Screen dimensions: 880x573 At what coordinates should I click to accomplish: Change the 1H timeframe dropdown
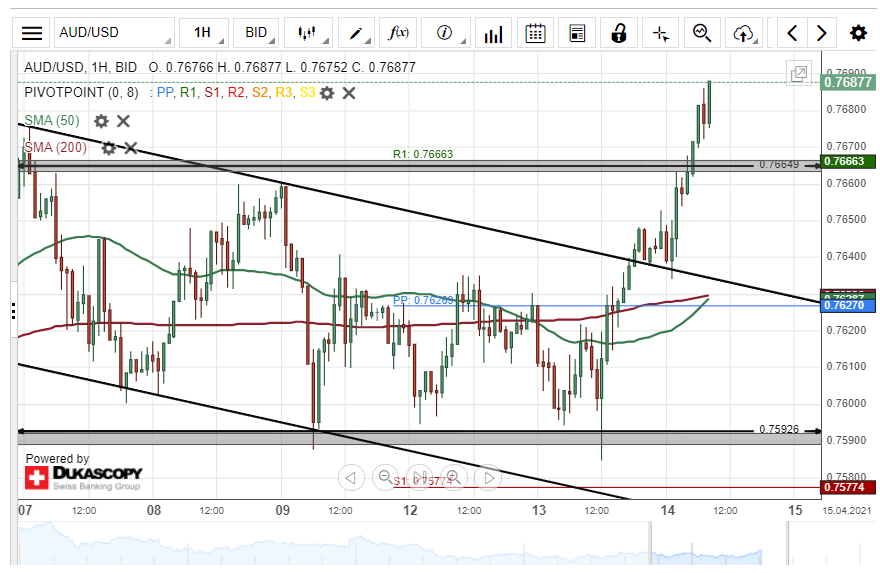click(204, 33)
